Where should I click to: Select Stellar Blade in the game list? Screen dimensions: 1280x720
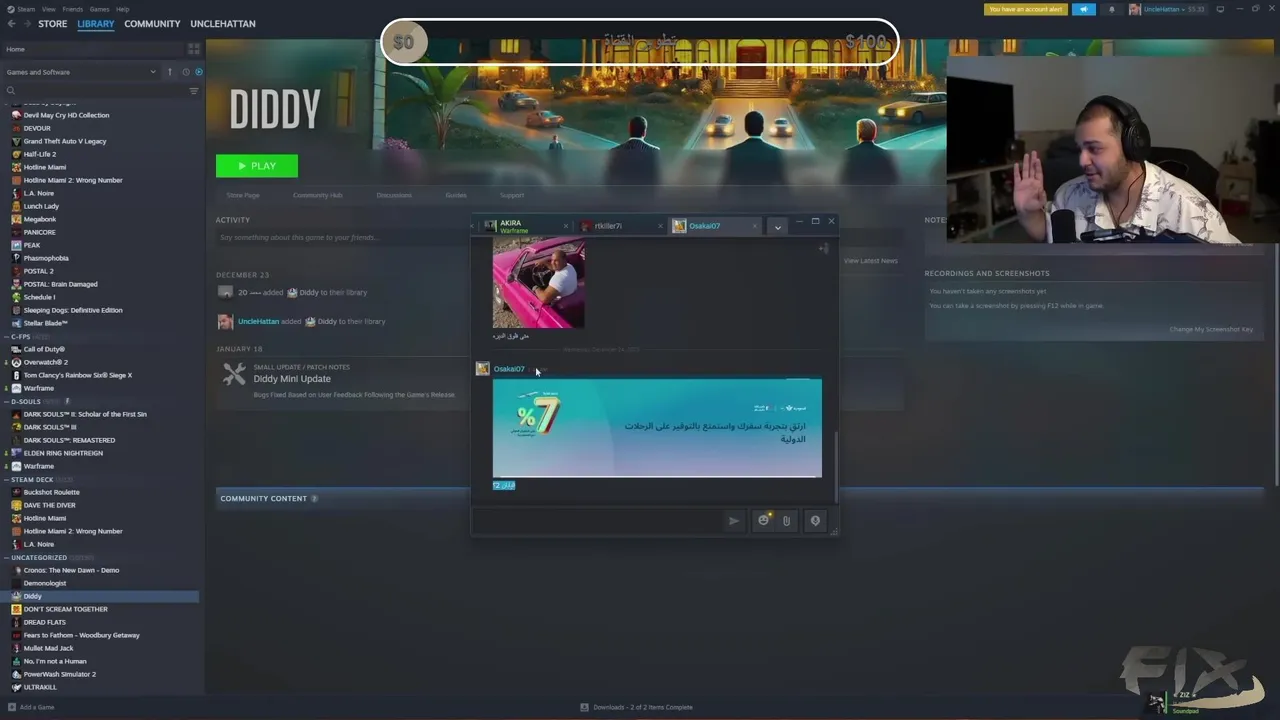(46, 323)
